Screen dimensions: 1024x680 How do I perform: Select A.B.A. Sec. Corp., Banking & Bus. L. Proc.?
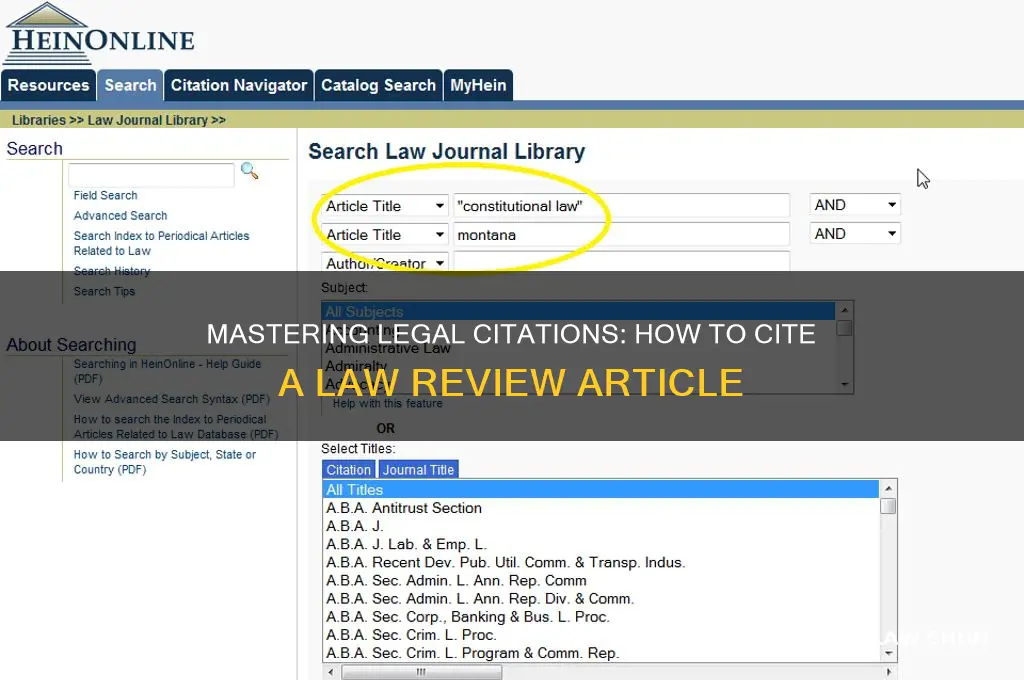pyautogui.click(x=601, y=617)
